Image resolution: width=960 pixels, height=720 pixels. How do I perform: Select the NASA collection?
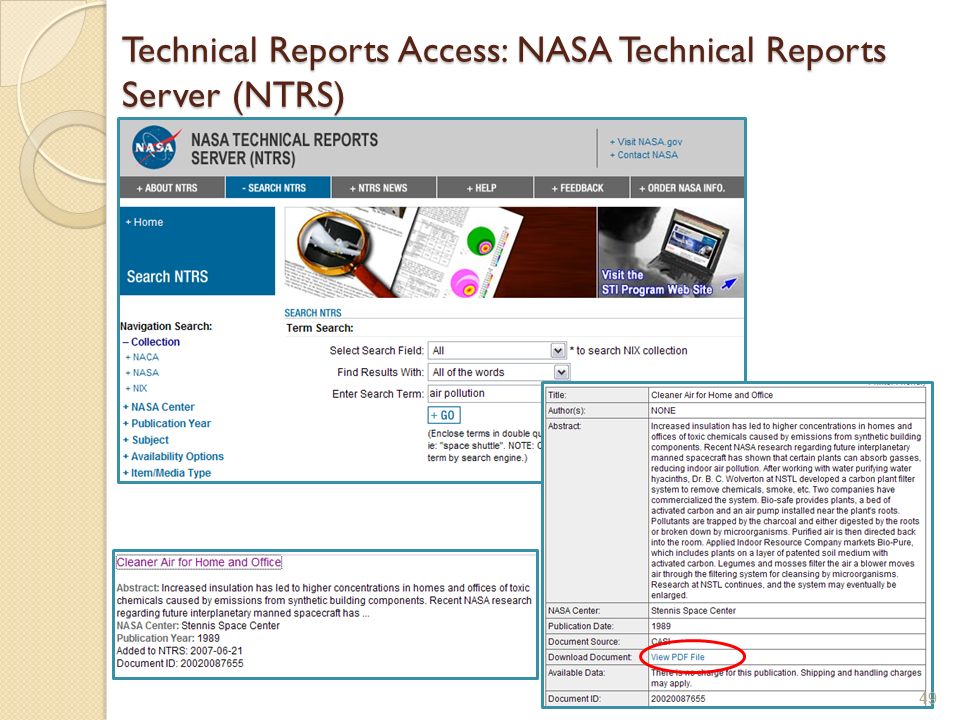click(x=143, y=373)
